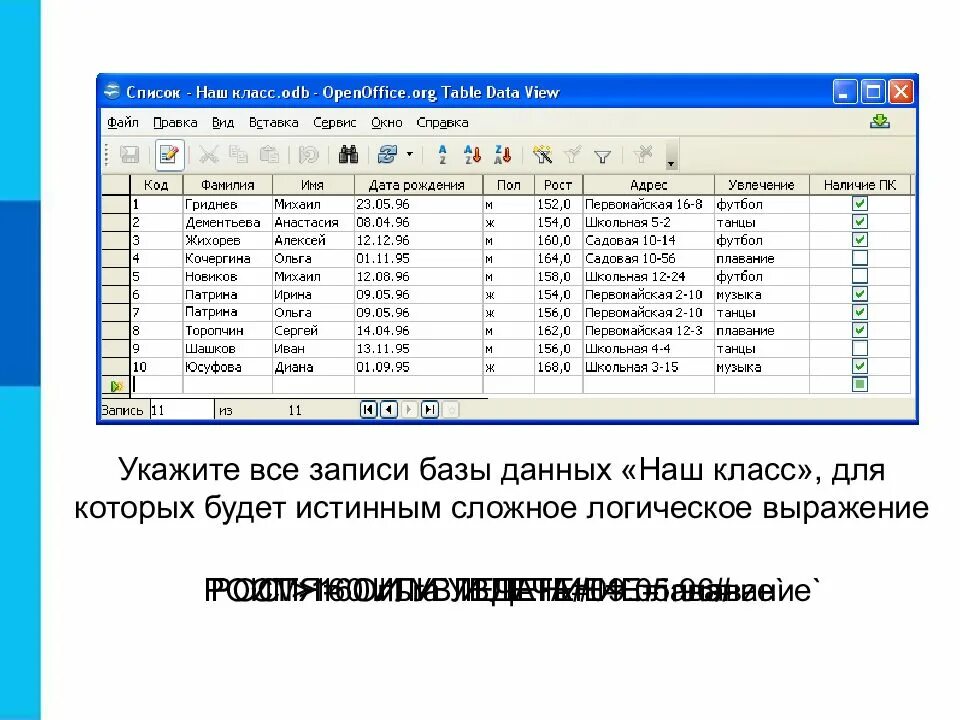Open the Окно menu

pyautogui.click(x=386, y=122)
